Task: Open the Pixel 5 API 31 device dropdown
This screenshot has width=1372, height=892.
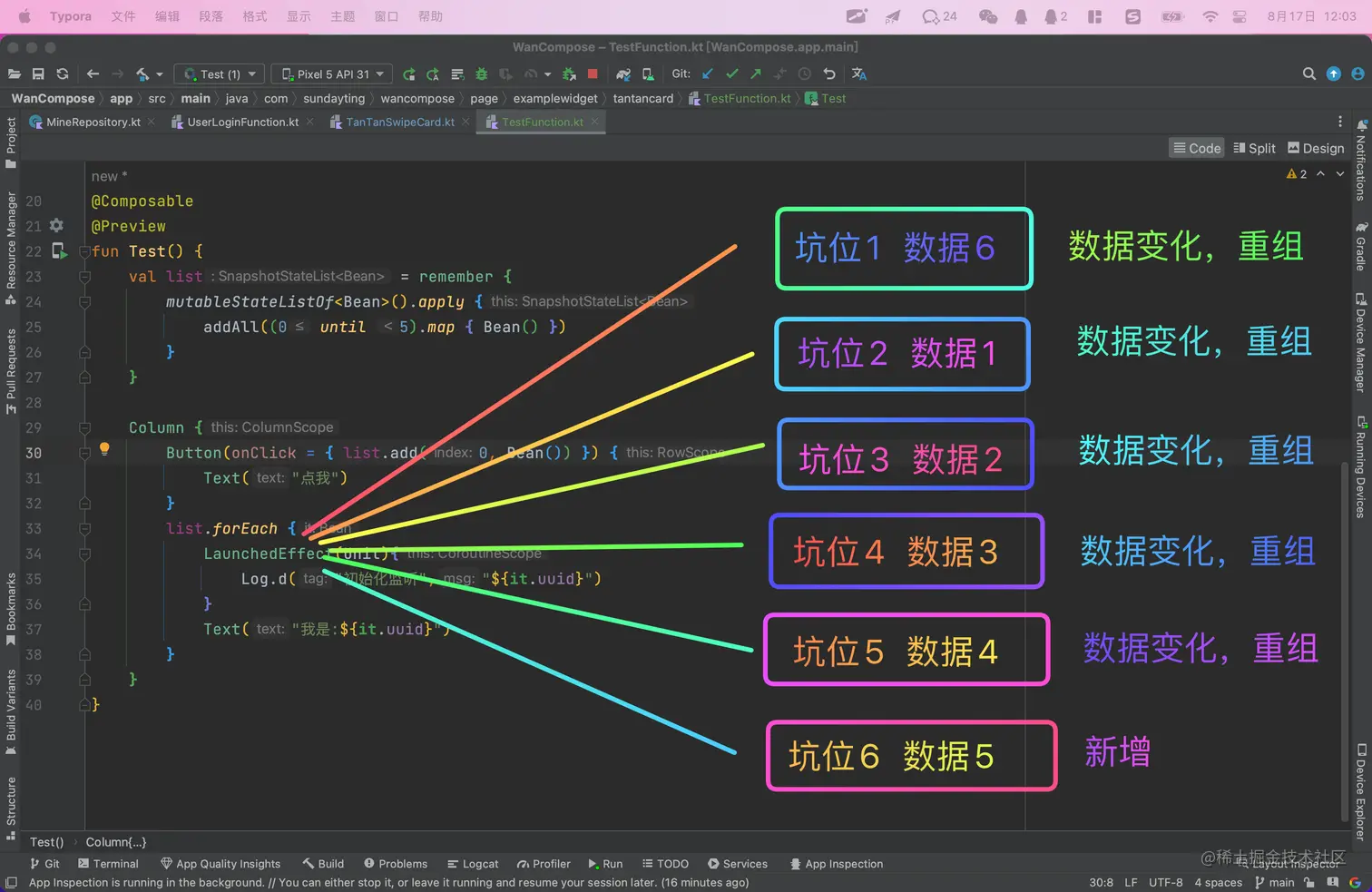Action: click(331, 74)
